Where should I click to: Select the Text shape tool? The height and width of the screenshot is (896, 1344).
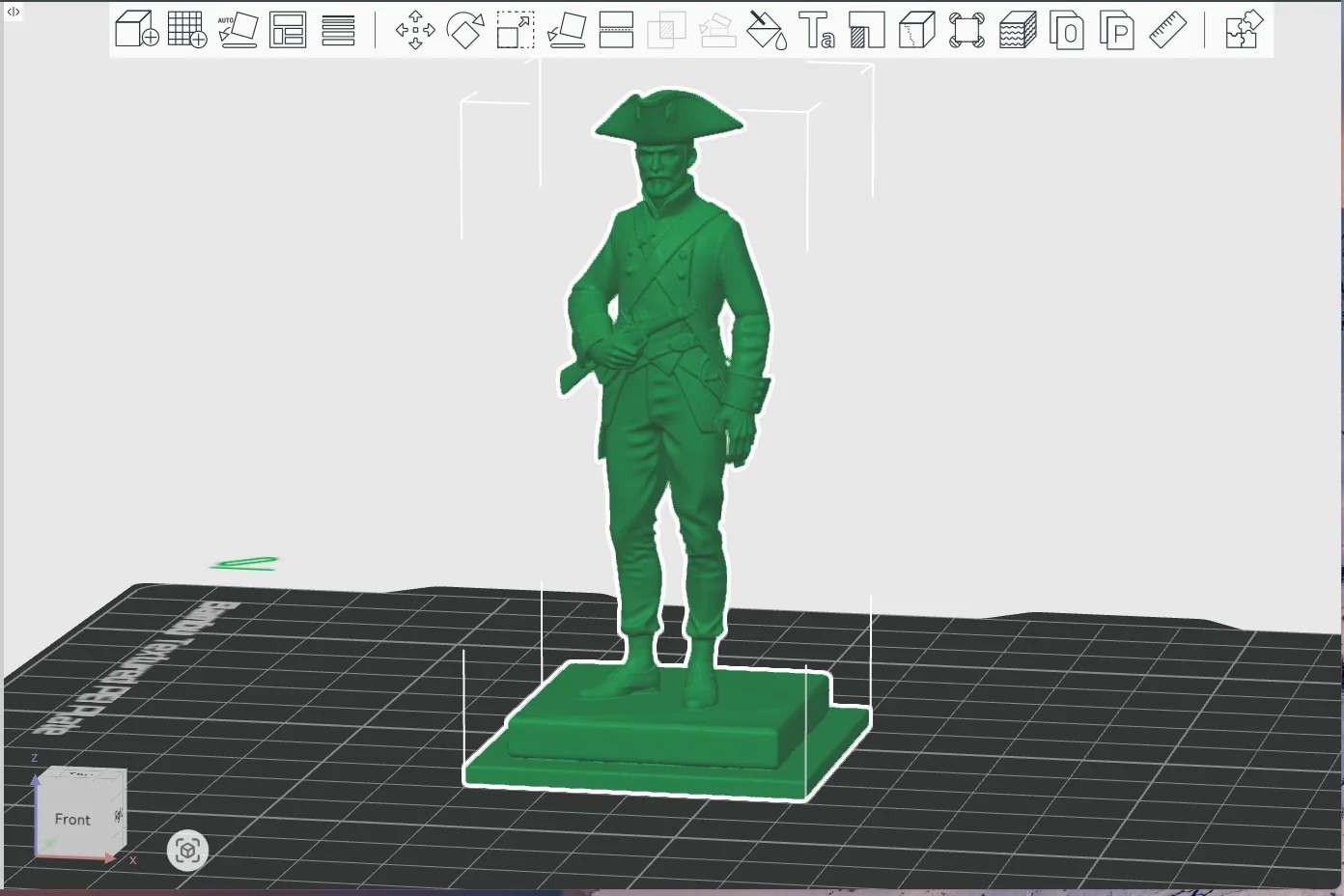click(x=817, y=30)
